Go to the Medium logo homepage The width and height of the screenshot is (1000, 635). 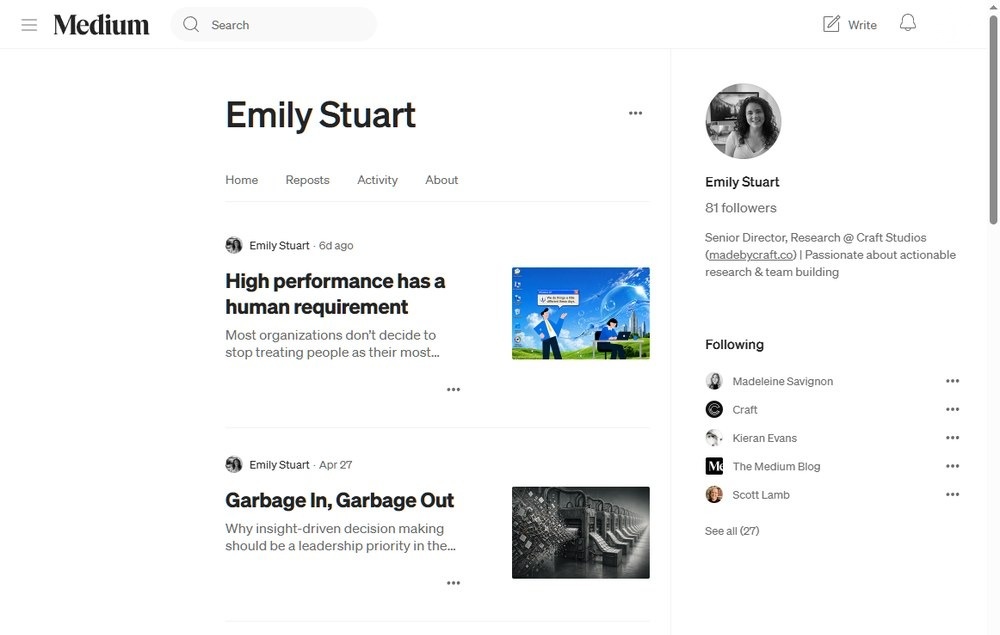pyautogui.click(x=101, y=25)
